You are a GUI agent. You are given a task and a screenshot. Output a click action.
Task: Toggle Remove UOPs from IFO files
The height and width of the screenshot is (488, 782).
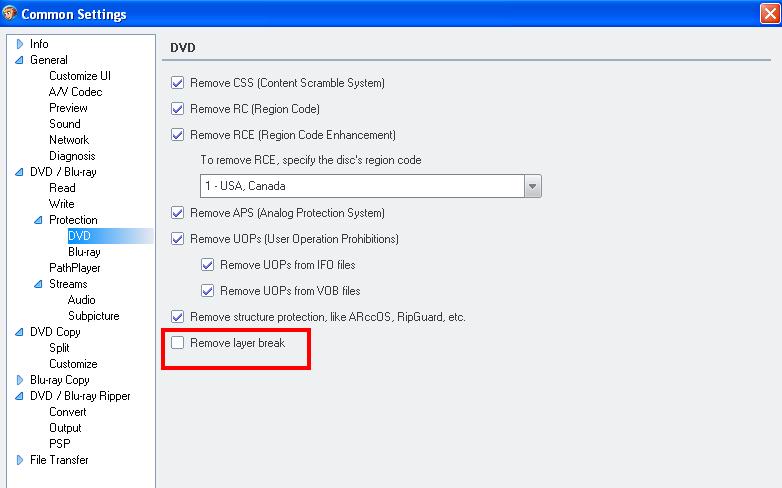[208, 265]
